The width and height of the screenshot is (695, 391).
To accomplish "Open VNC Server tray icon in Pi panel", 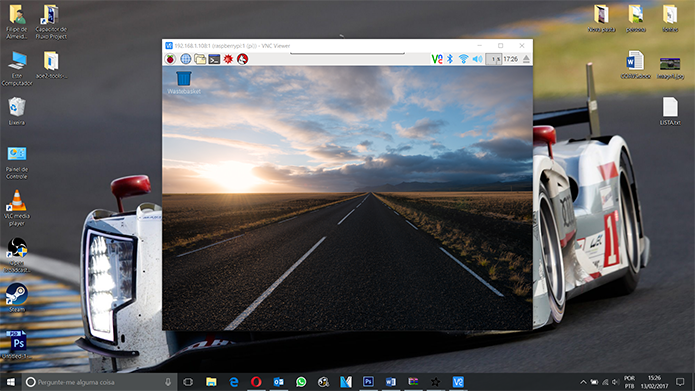I will 437,59.
